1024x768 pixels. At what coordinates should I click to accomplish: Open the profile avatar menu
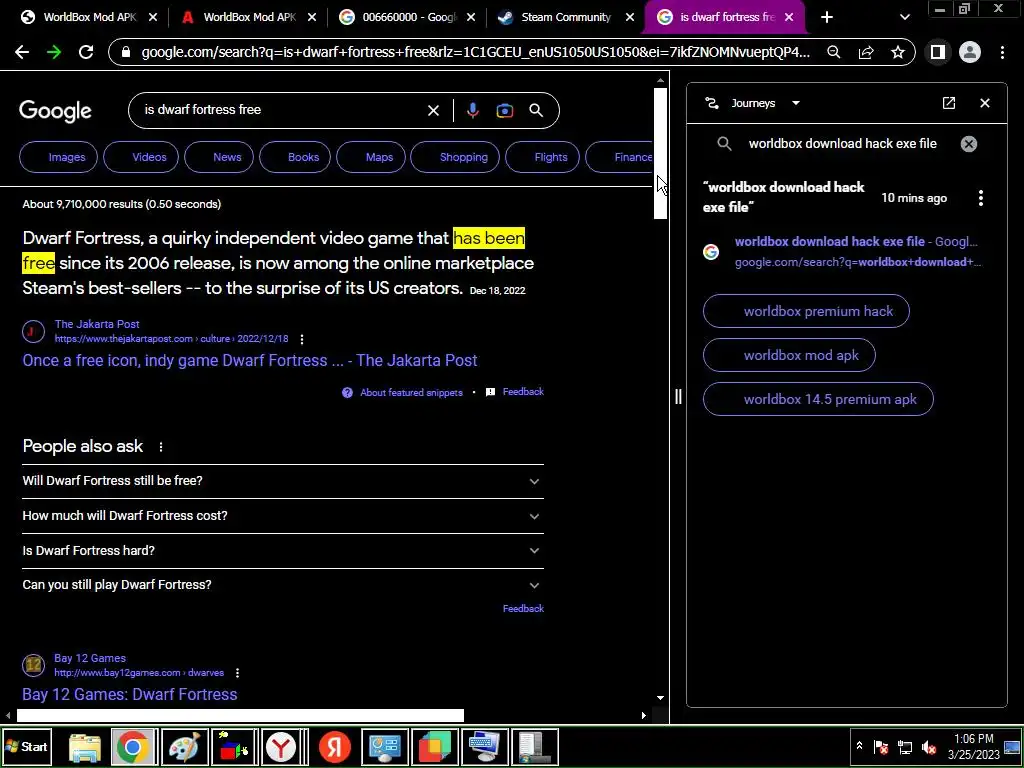coord(970,52)
